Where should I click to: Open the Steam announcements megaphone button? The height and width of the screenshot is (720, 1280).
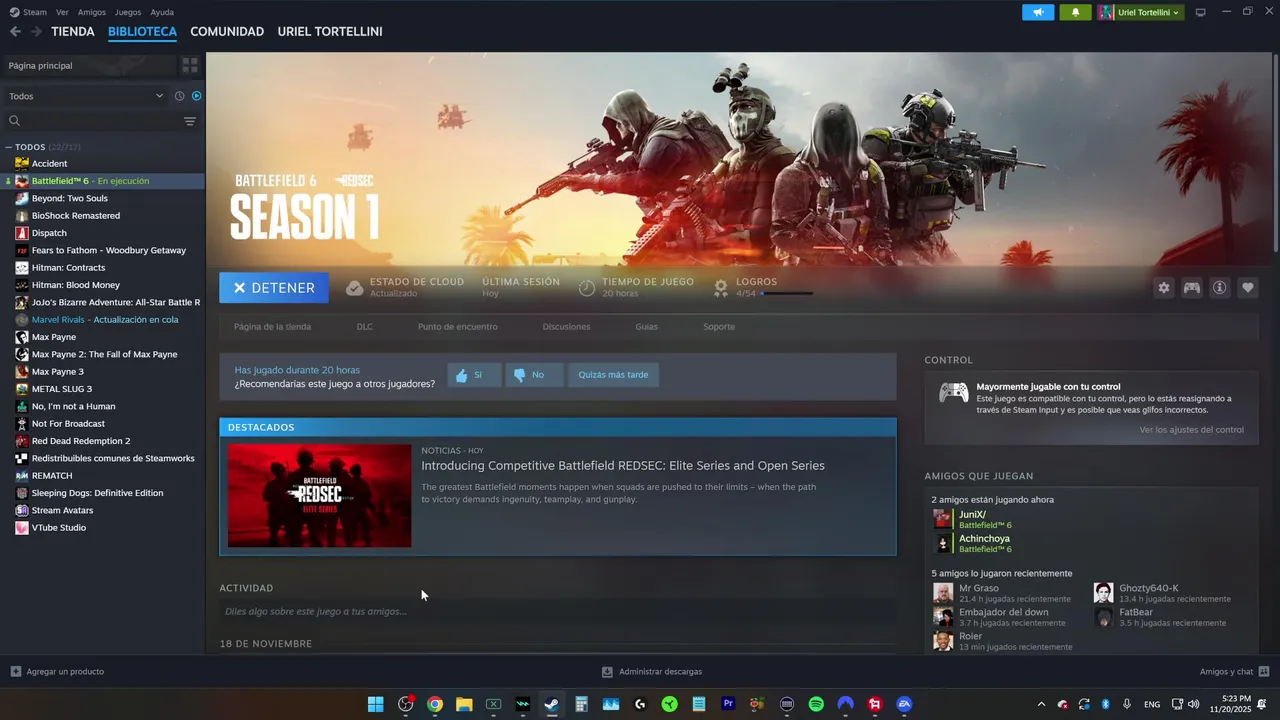(x=1038, y=12)
